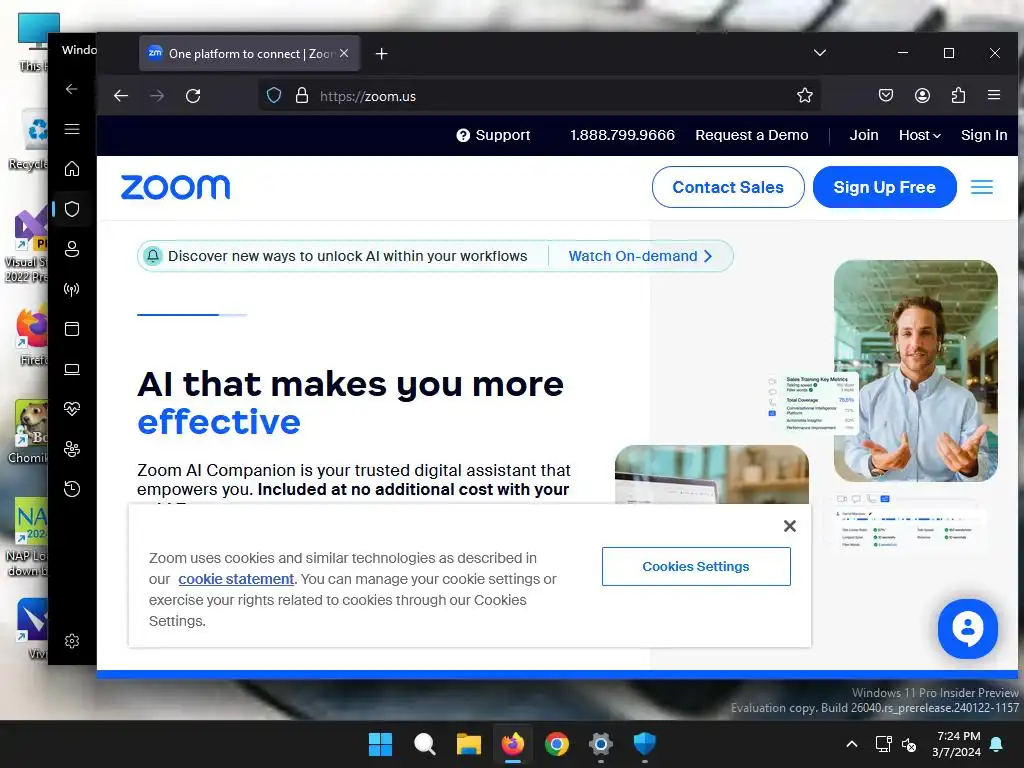The width and height of the screenshot is (1024, 768).
Task: Go back in Firefox browser
Action: click(x=121, y=96)
